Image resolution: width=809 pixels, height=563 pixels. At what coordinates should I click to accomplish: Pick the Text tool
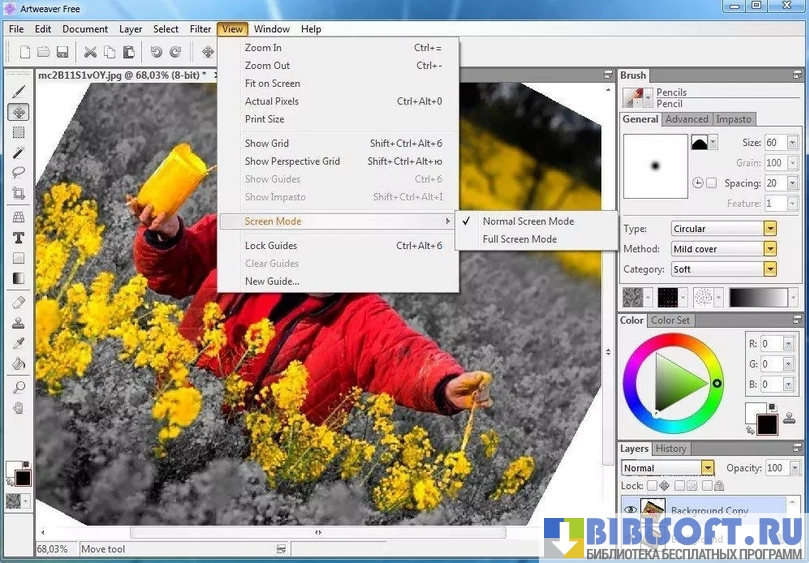tap(18, 238)
